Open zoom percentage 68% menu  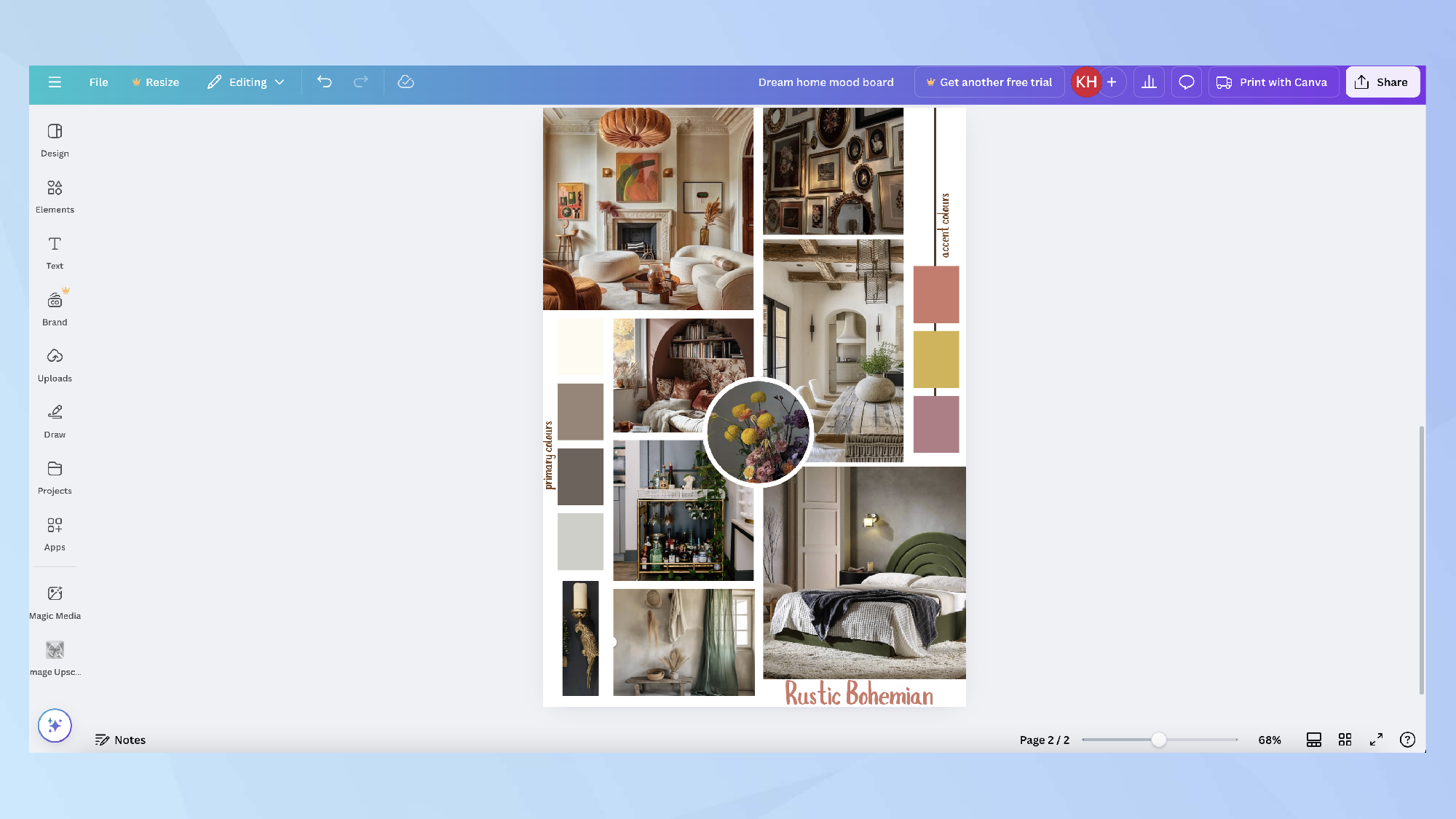coord(1269,740)
